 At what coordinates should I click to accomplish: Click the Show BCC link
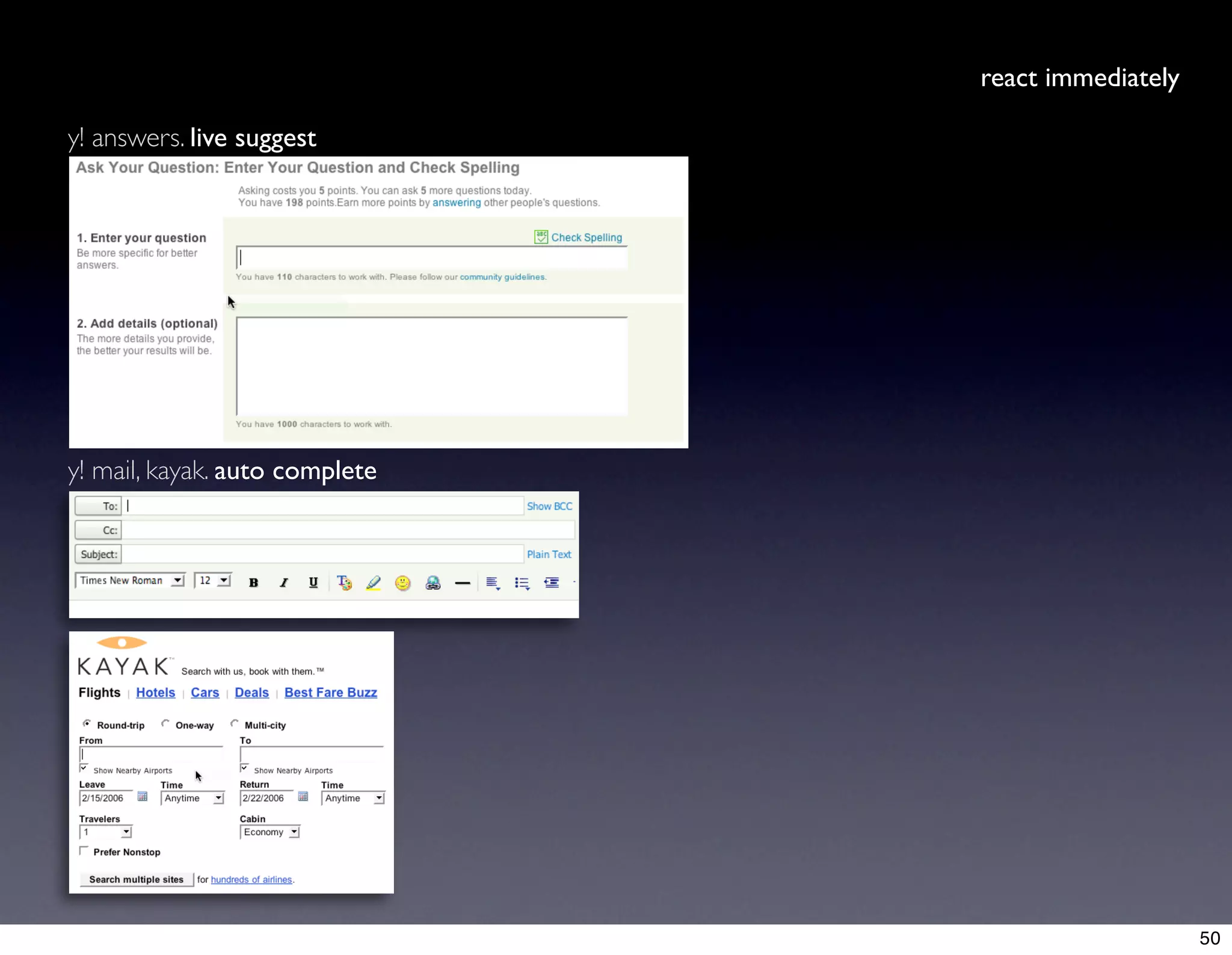click(x=549, y=507)
